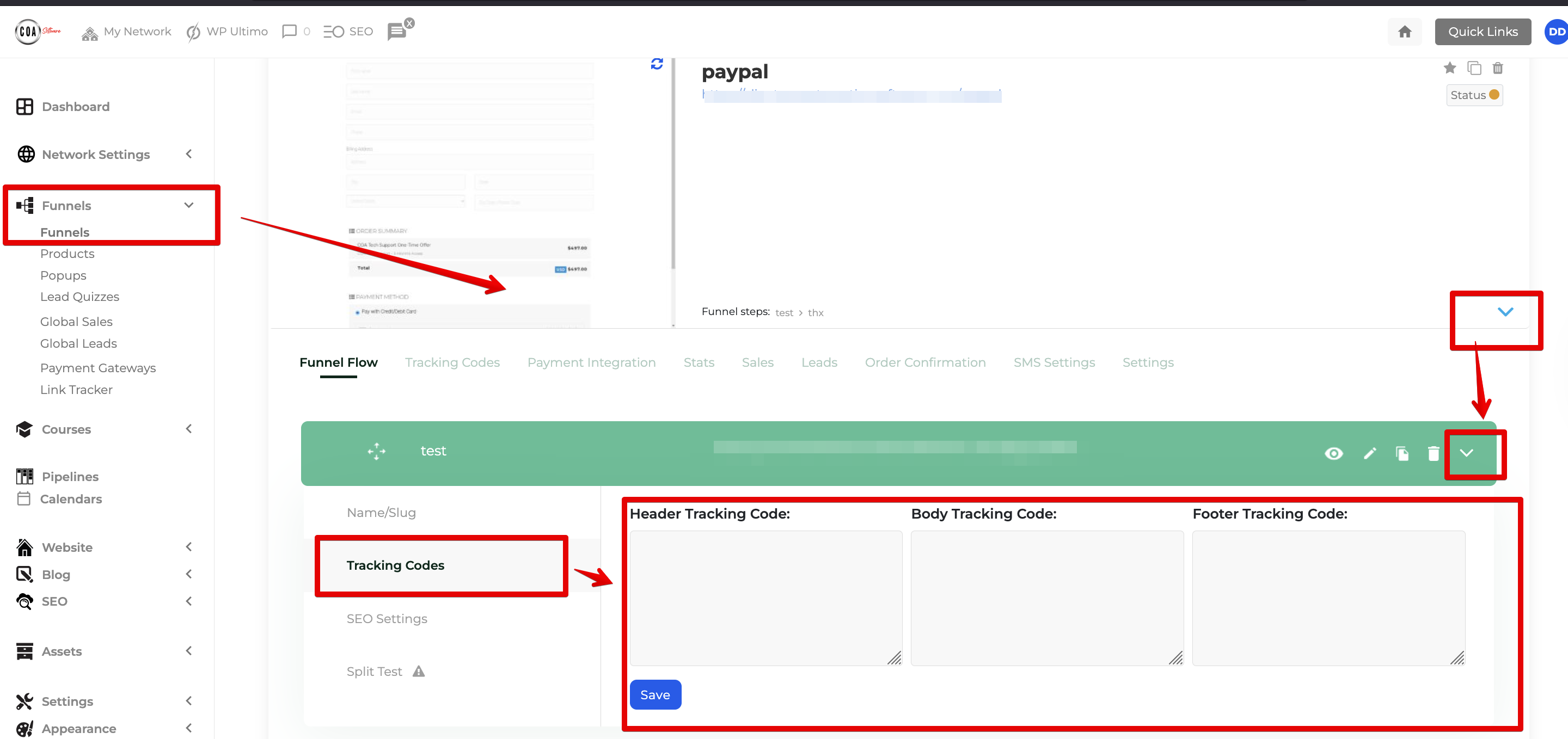
Task: Delete the test step with trash icon
Action: [1434, 453]
